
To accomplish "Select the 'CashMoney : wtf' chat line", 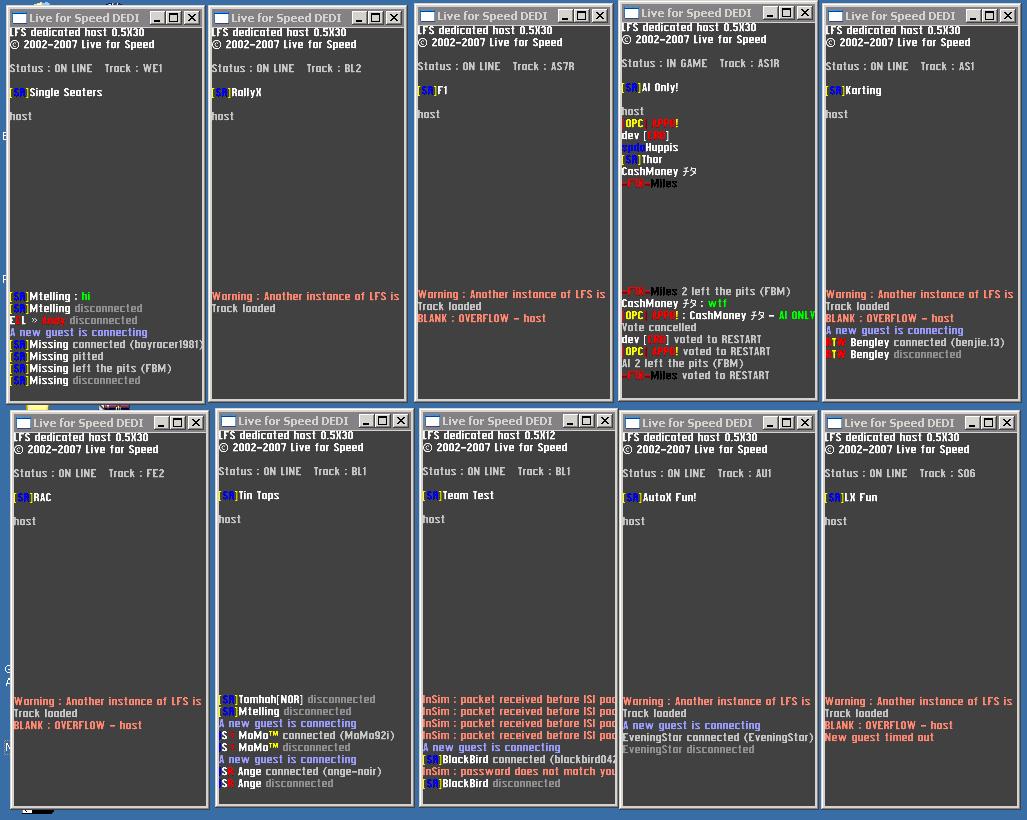I will tap(675, 304).
